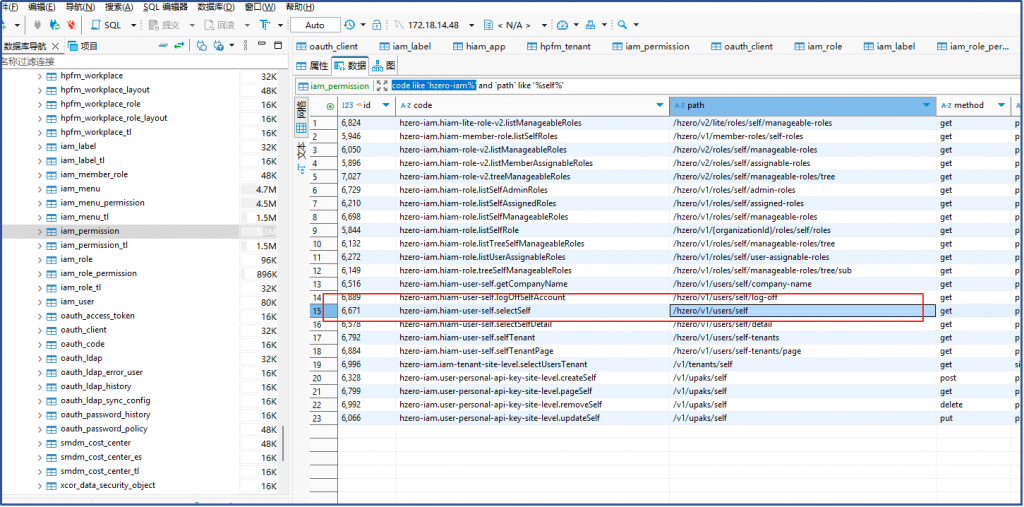Click the search magnifier icon in toolbar
The height and width of the screenshot is (507, 1024).
[x=623, y=24]
